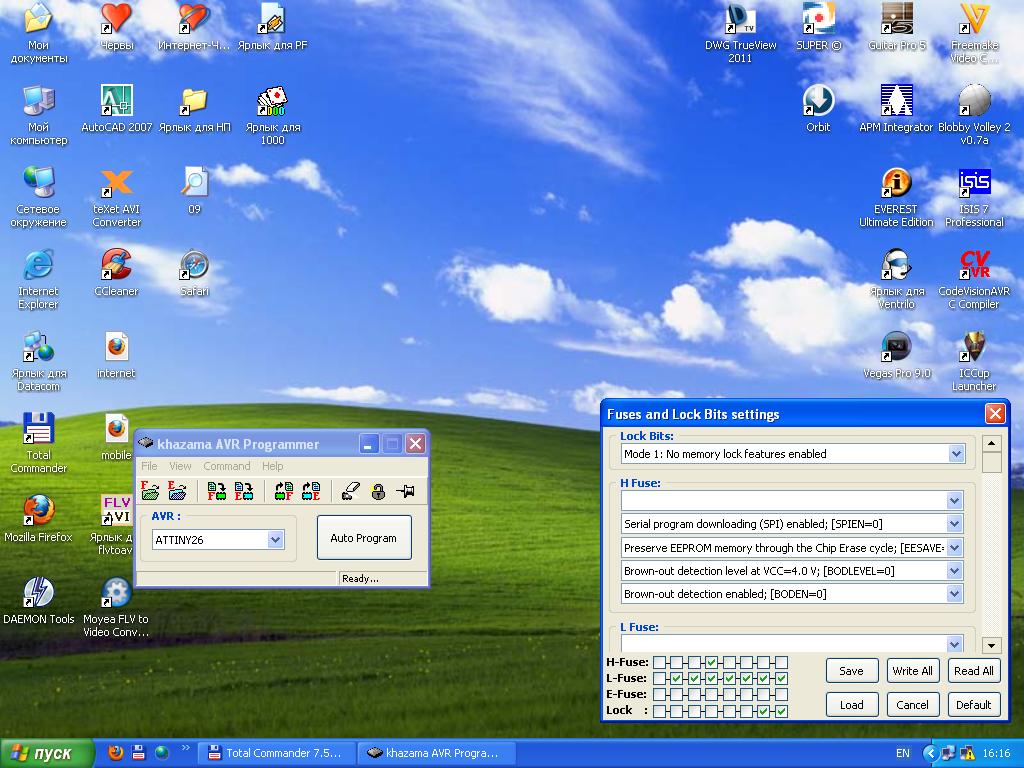The image size is (1024, 768).
Task: Click the chip Erase eraser icon
Action: 349,490
